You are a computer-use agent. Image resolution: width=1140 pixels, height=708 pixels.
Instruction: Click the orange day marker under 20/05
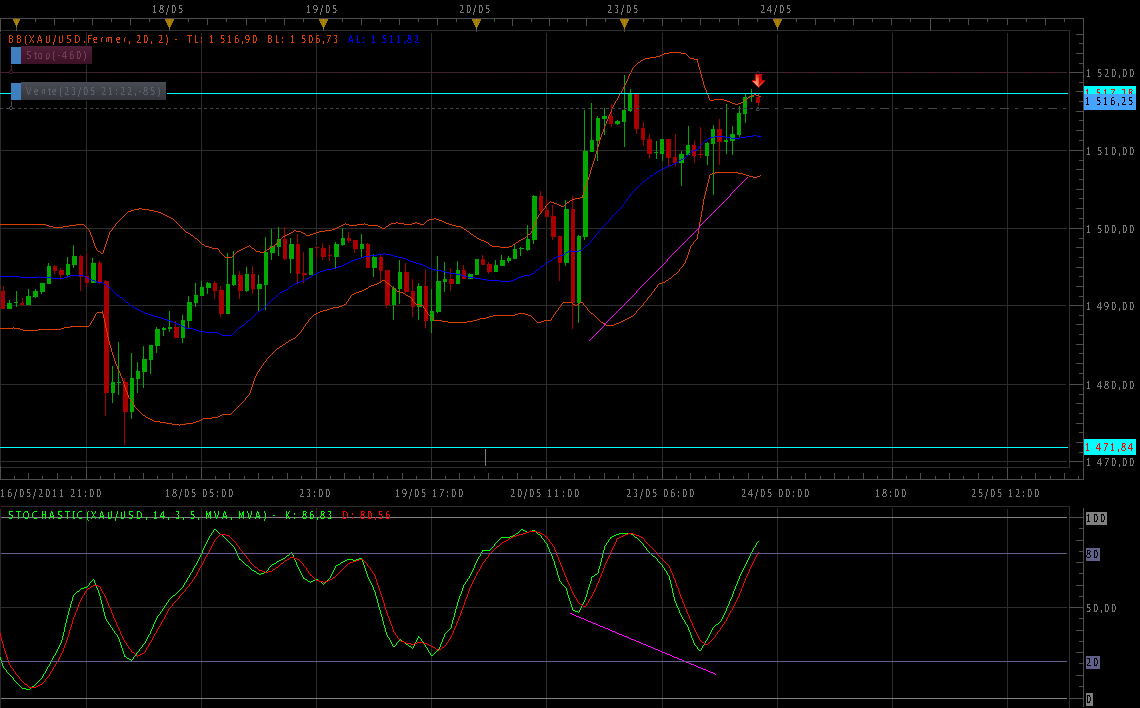click(476, 23)
